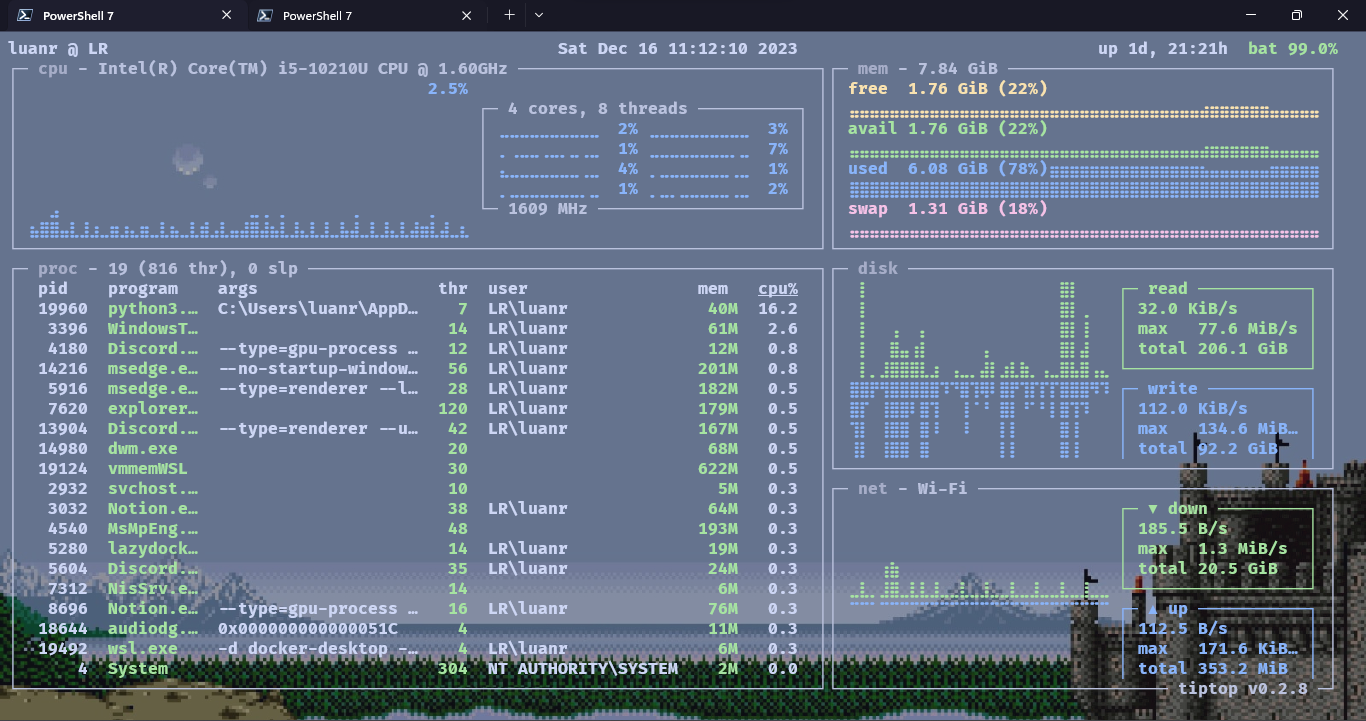Screen dimensions: 1366x721
Task: Click the disk write 112.0 KiB/s value
Action: pos(1193,409)
